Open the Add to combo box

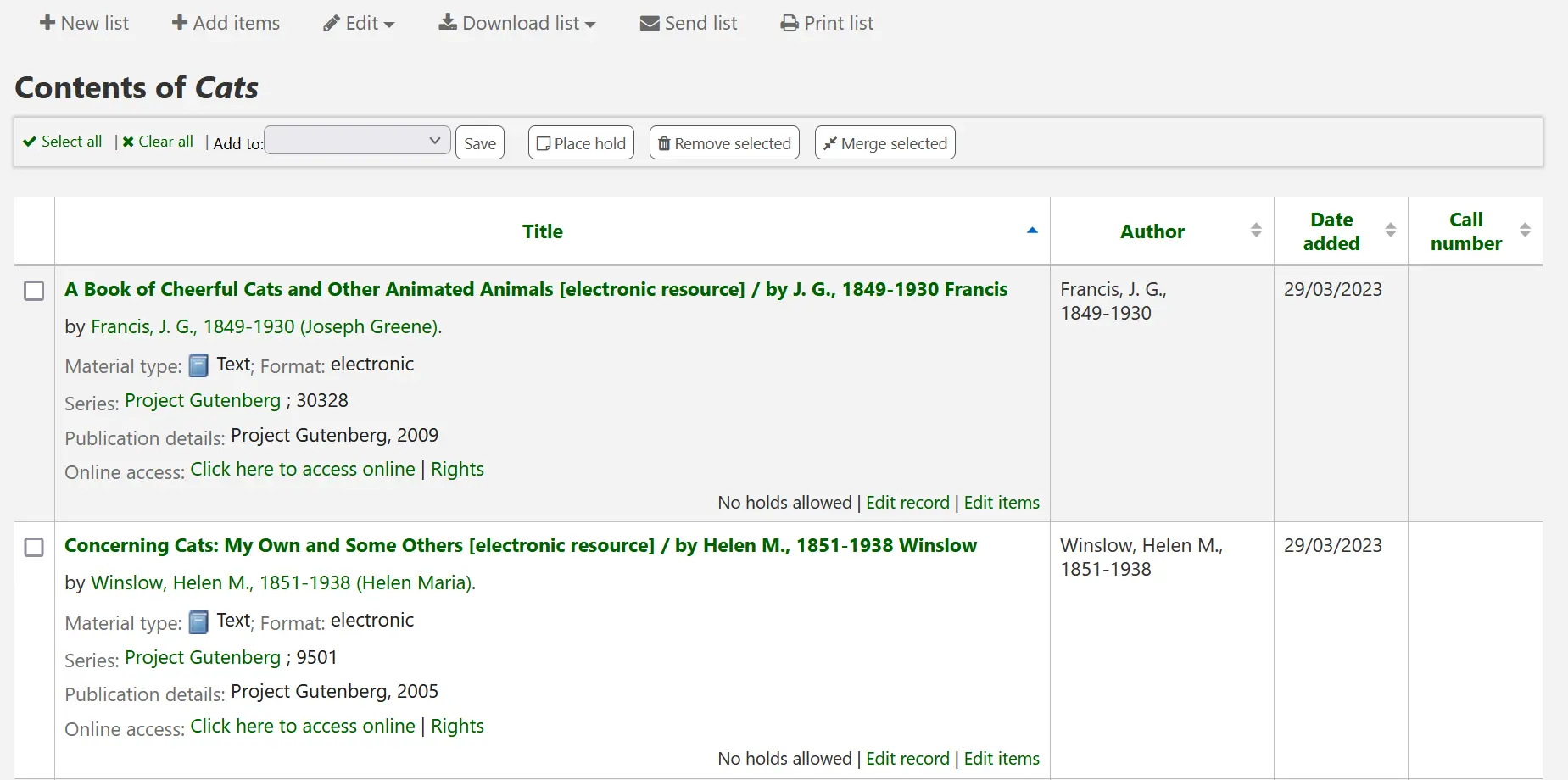[357, 141]
